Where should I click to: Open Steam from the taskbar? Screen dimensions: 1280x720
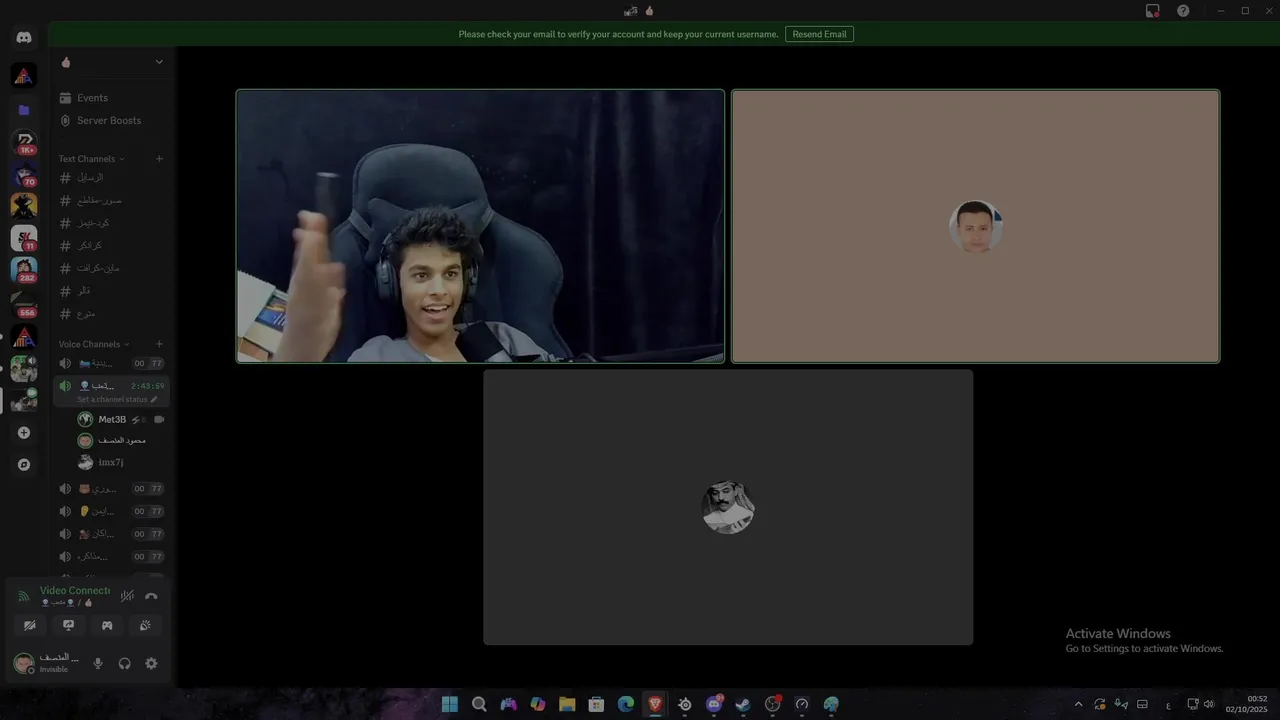click(743, 704)
